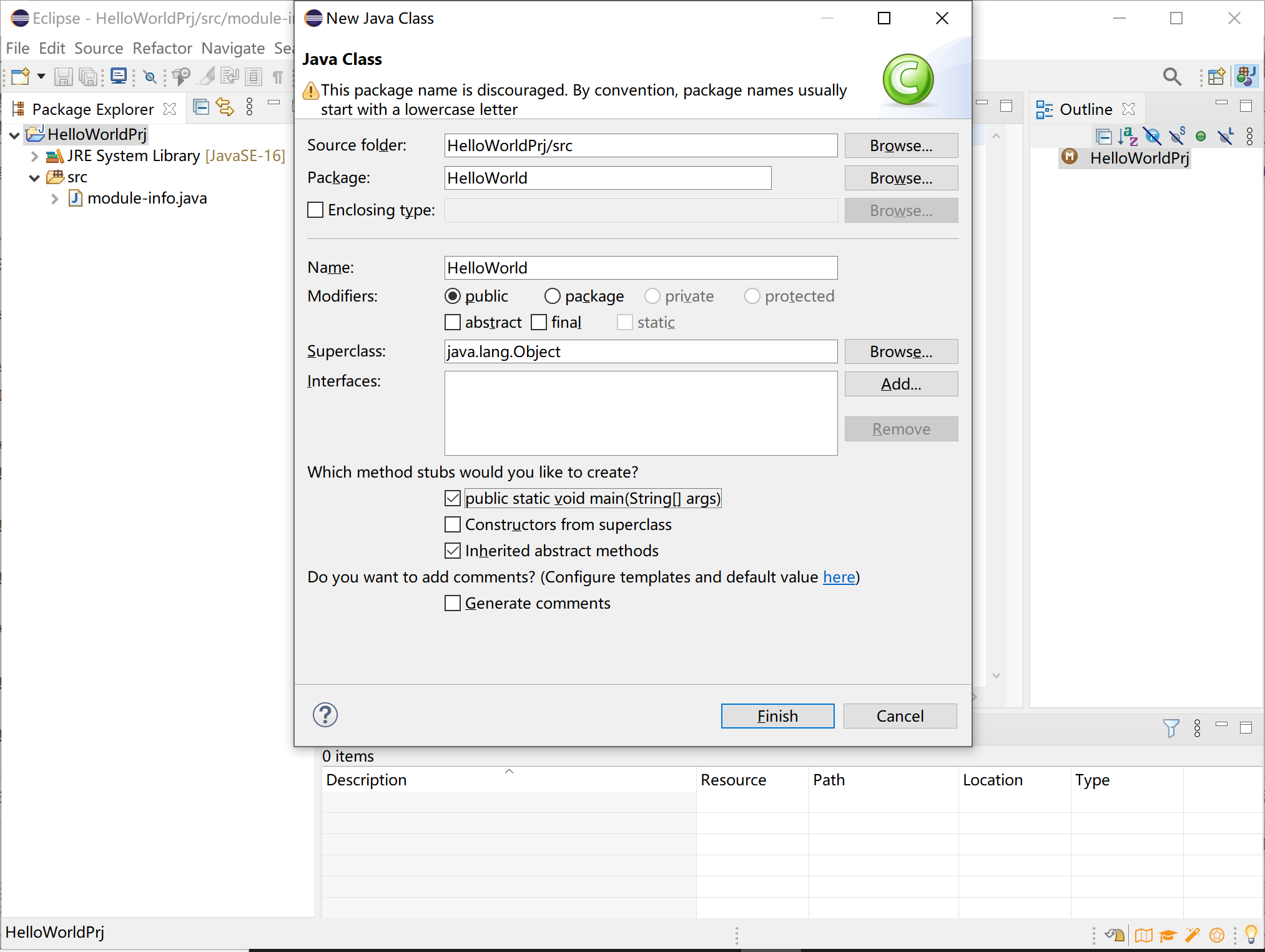Collapse the src folder tree node

[35, 177]
